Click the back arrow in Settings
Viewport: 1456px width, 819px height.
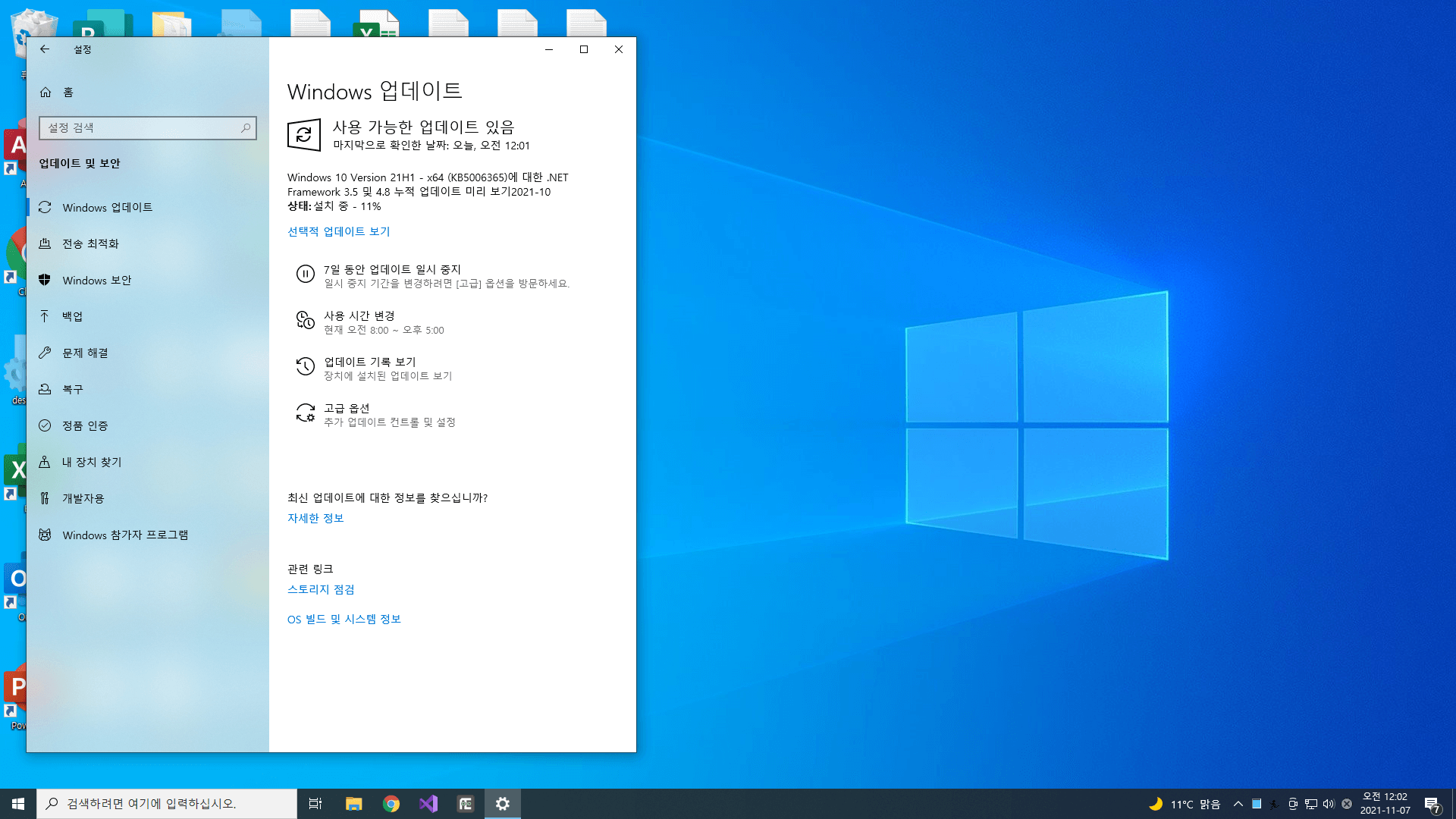coord(45,49)
